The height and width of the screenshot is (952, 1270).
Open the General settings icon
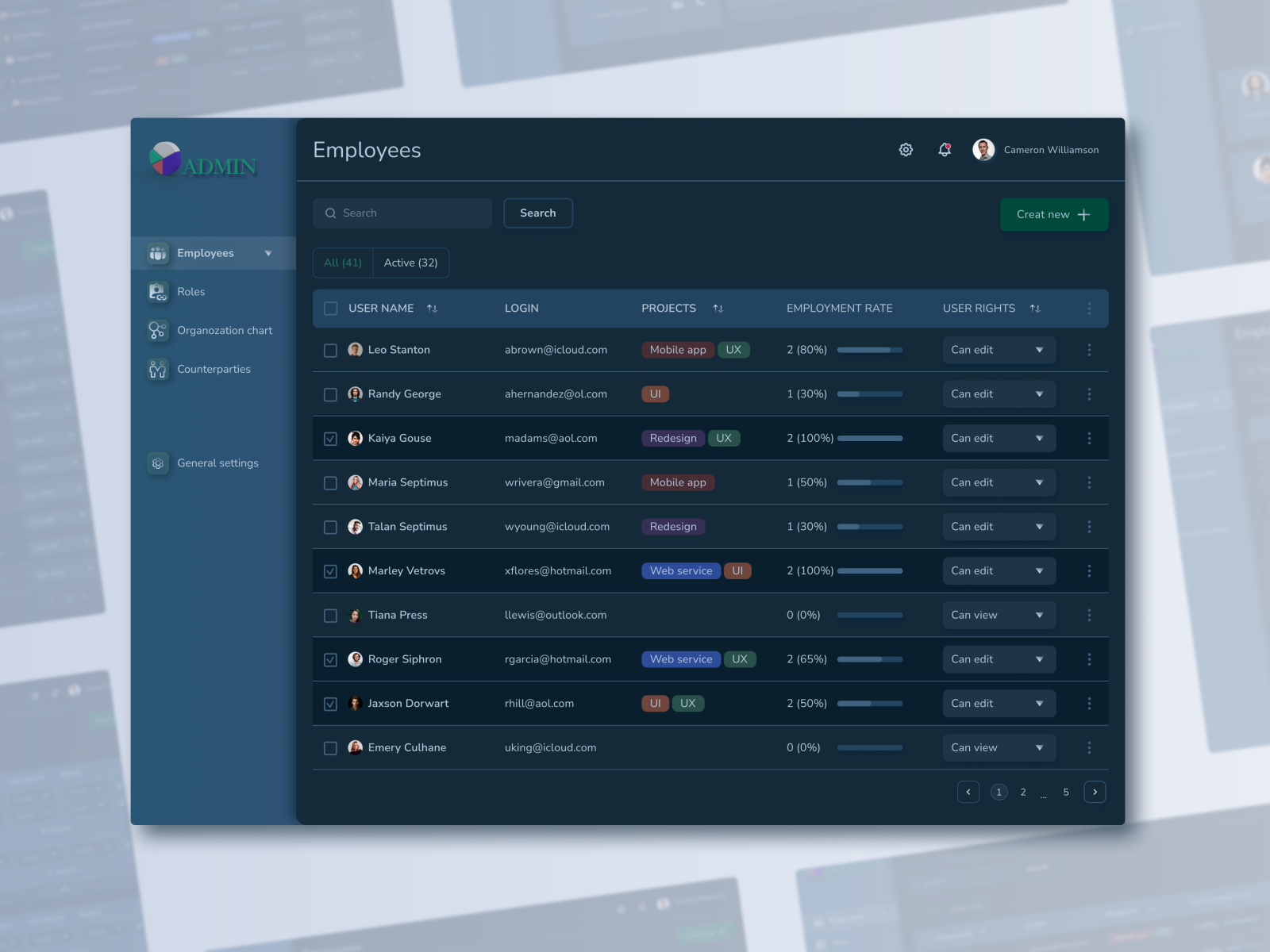click(x=157, y=463)
